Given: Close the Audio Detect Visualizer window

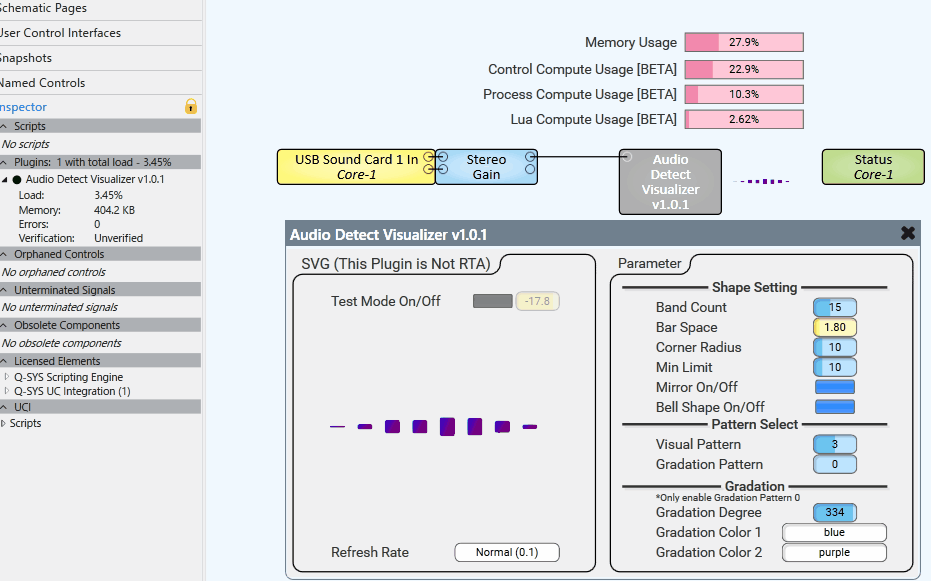Looking at the screenshot, I should point(907,233).
